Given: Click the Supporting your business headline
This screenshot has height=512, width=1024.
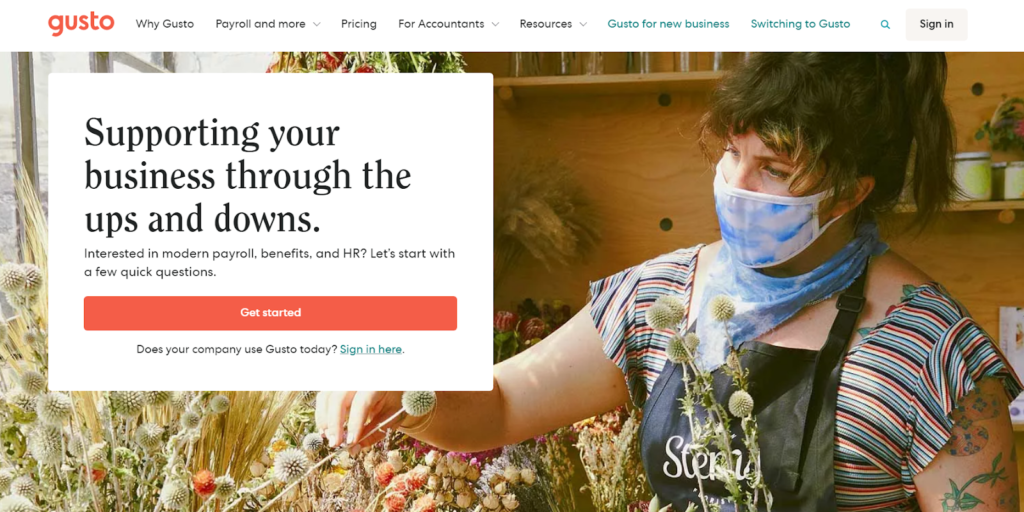Looking at the screenshot, I should coord(248,175).
